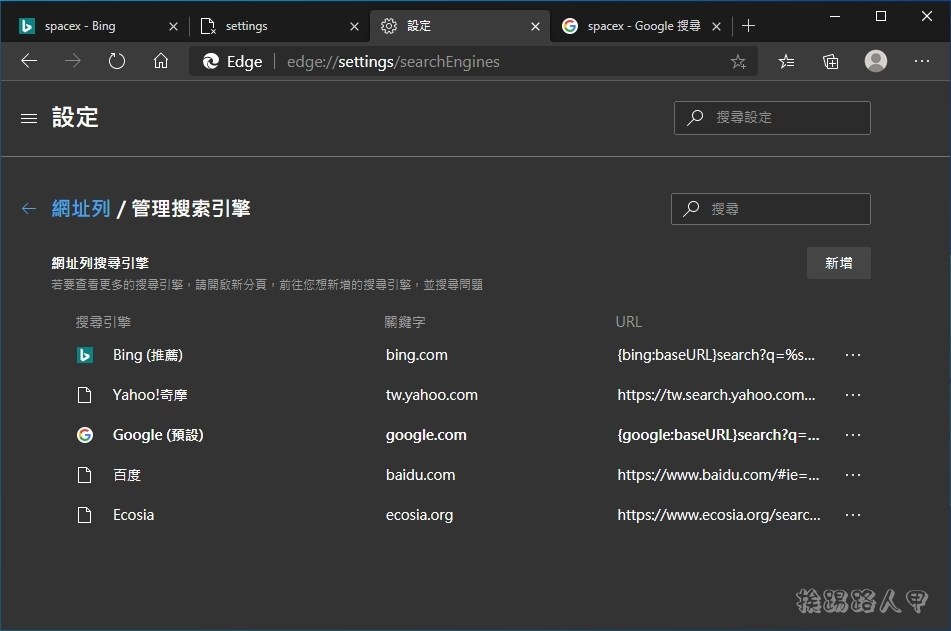Close the 設定 tab
Screen dimensions: 951x631
pos(536,26)
